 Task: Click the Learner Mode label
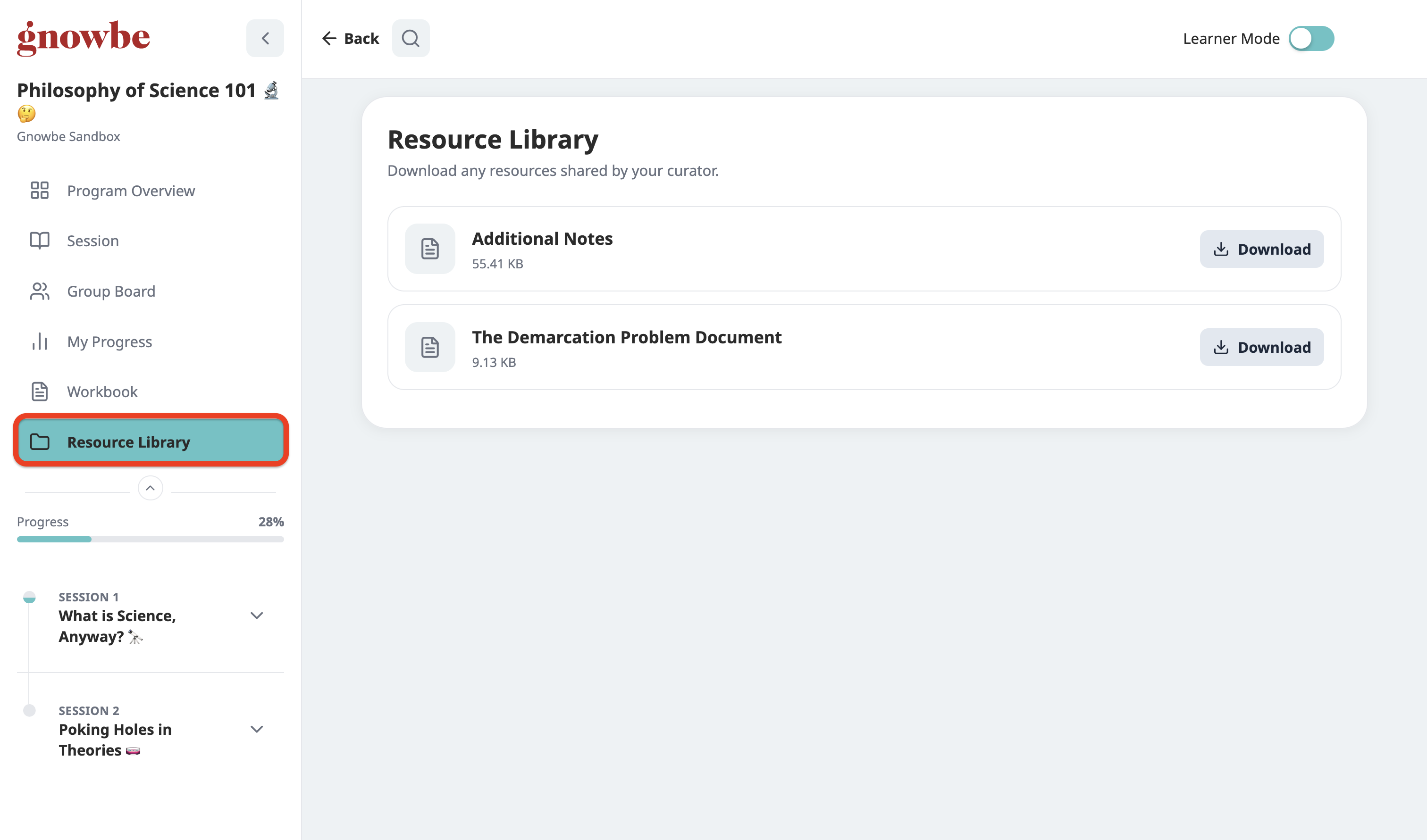(1231, 39)
